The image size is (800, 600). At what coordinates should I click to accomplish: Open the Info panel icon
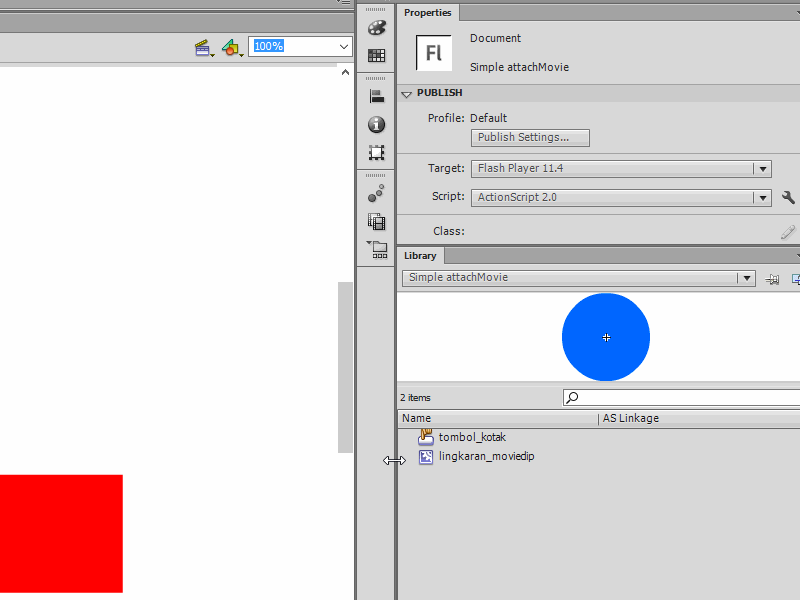376,125
